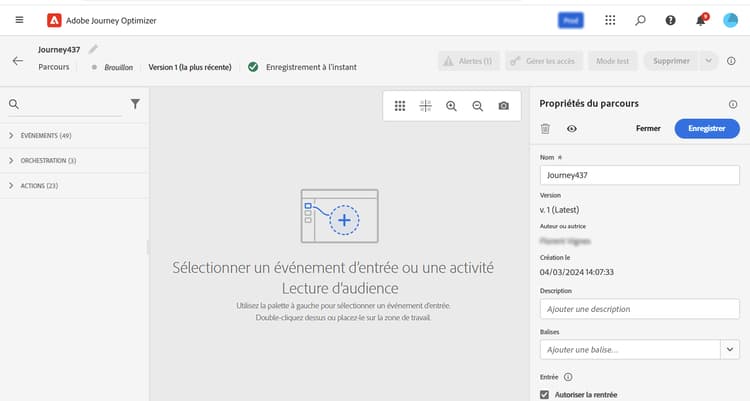This screenshot has height=401, width=750.
Task: Click the creation date 04/03/2024 14:07:33
Action: [576, 272]
